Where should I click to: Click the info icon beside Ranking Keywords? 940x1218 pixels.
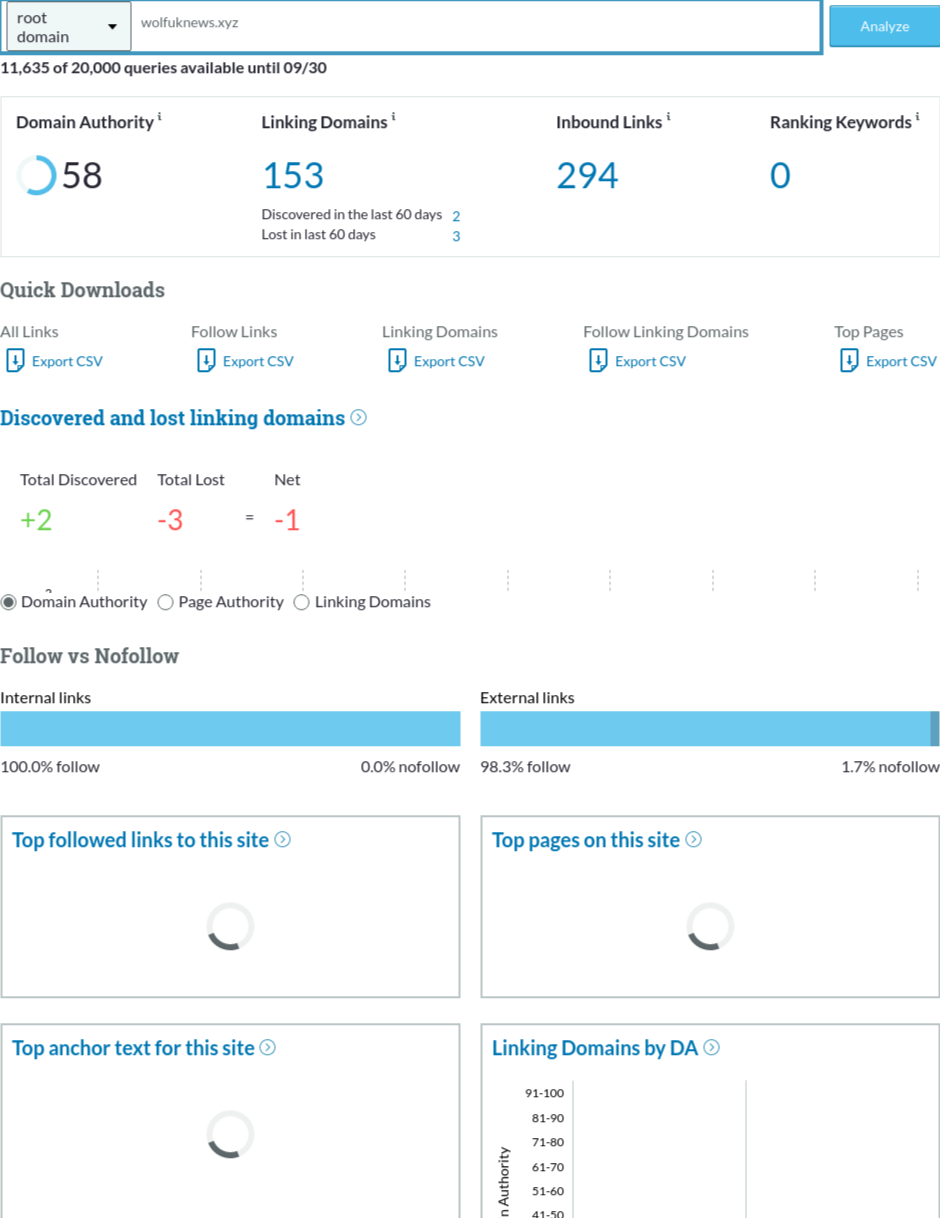(917, 118)
